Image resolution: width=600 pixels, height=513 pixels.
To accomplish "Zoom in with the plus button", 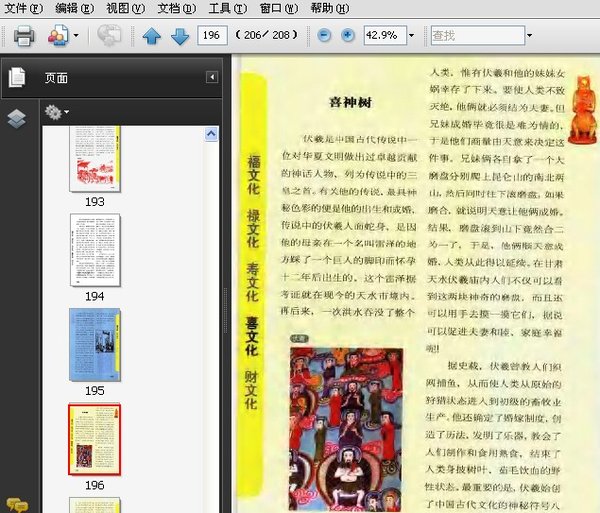I will click(347, 36).
